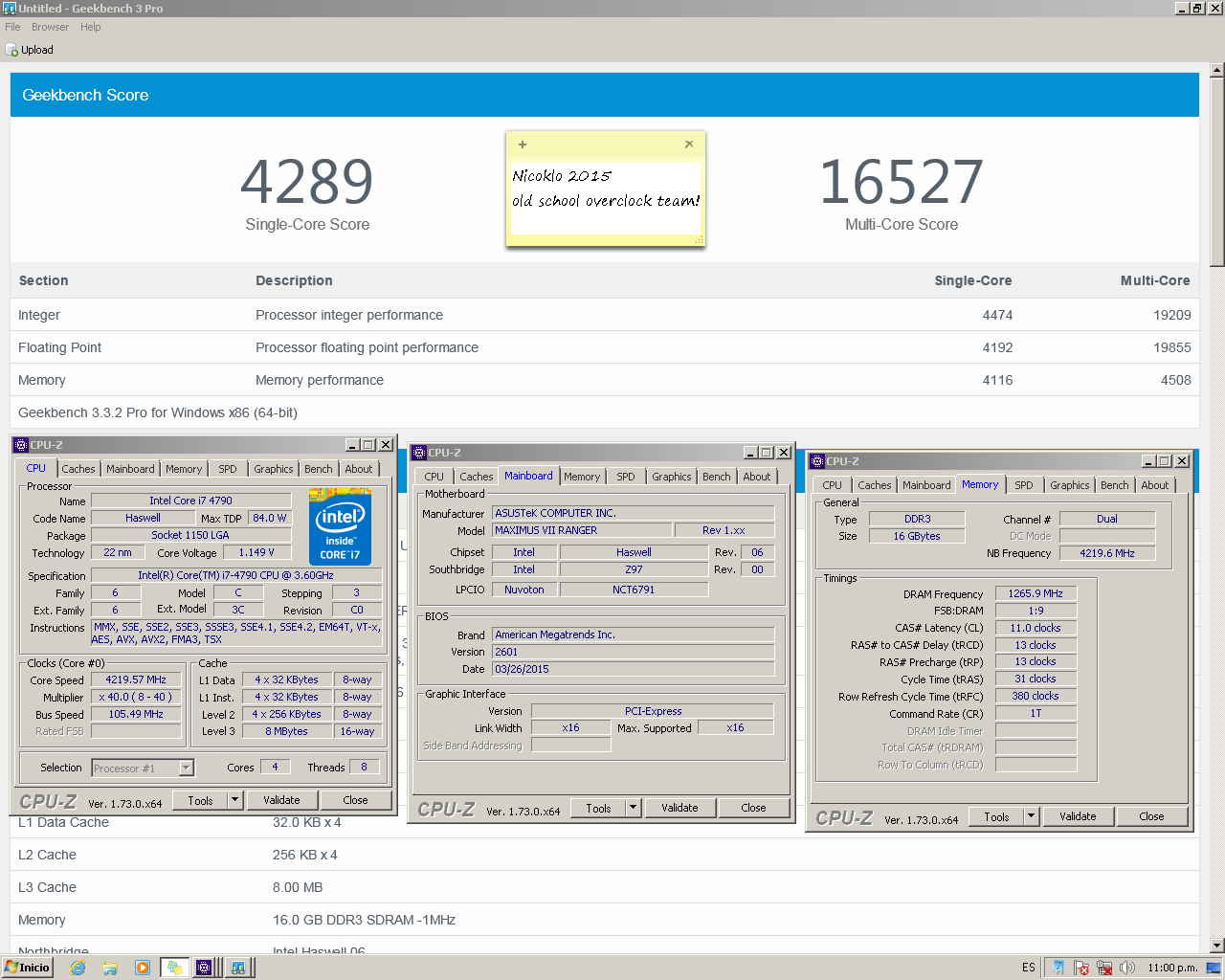Click the CPU-Z title bar icon of the CPU window
Viewport: 1225px width, 980px height.
[x=20, y=445]
